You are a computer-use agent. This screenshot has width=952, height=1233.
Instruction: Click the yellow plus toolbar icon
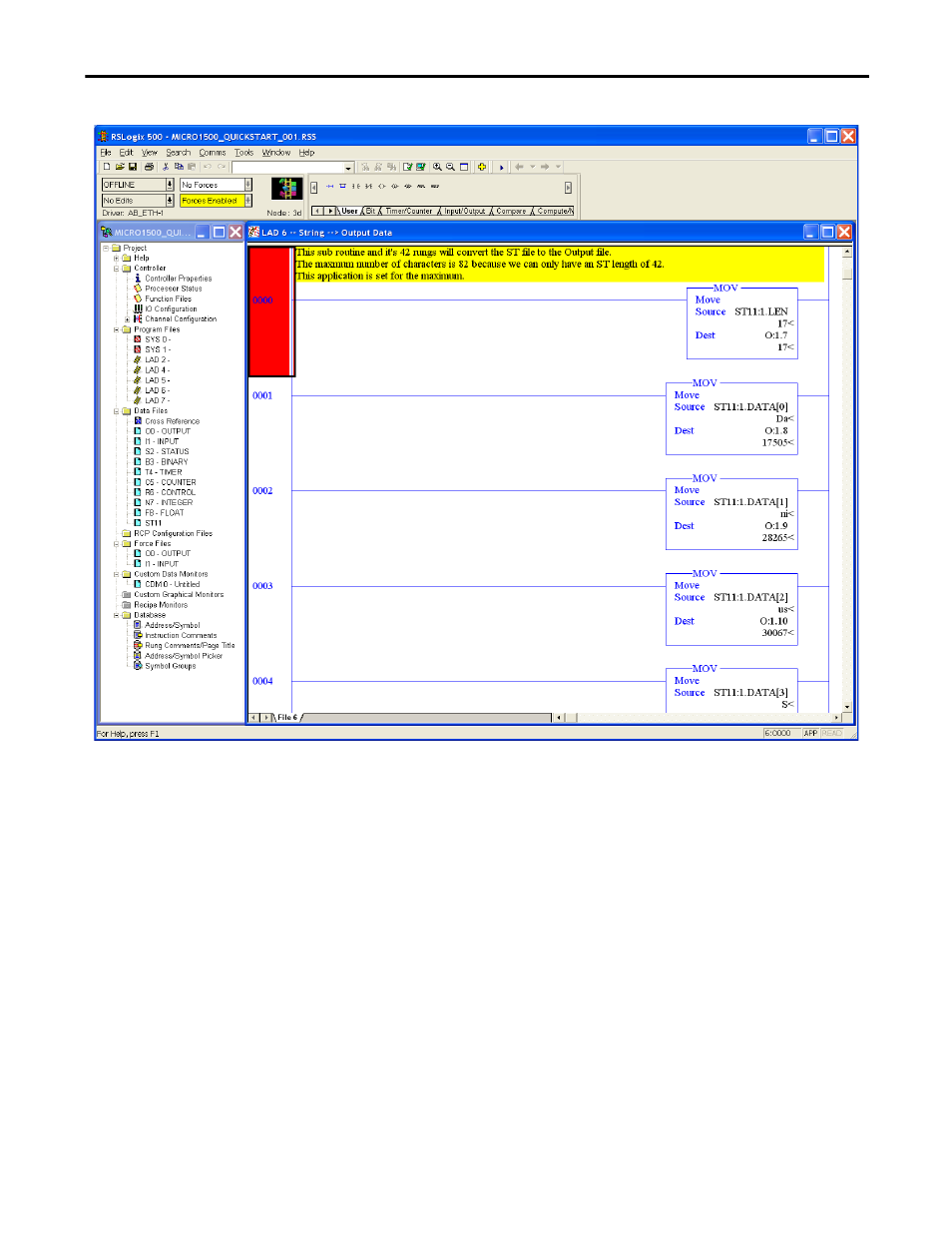[482, 167]
